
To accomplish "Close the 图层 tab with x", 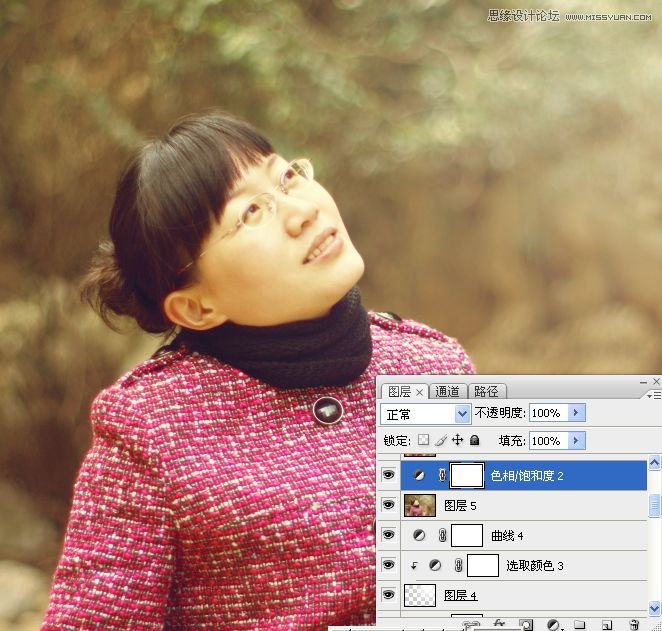I will point(419,392).
